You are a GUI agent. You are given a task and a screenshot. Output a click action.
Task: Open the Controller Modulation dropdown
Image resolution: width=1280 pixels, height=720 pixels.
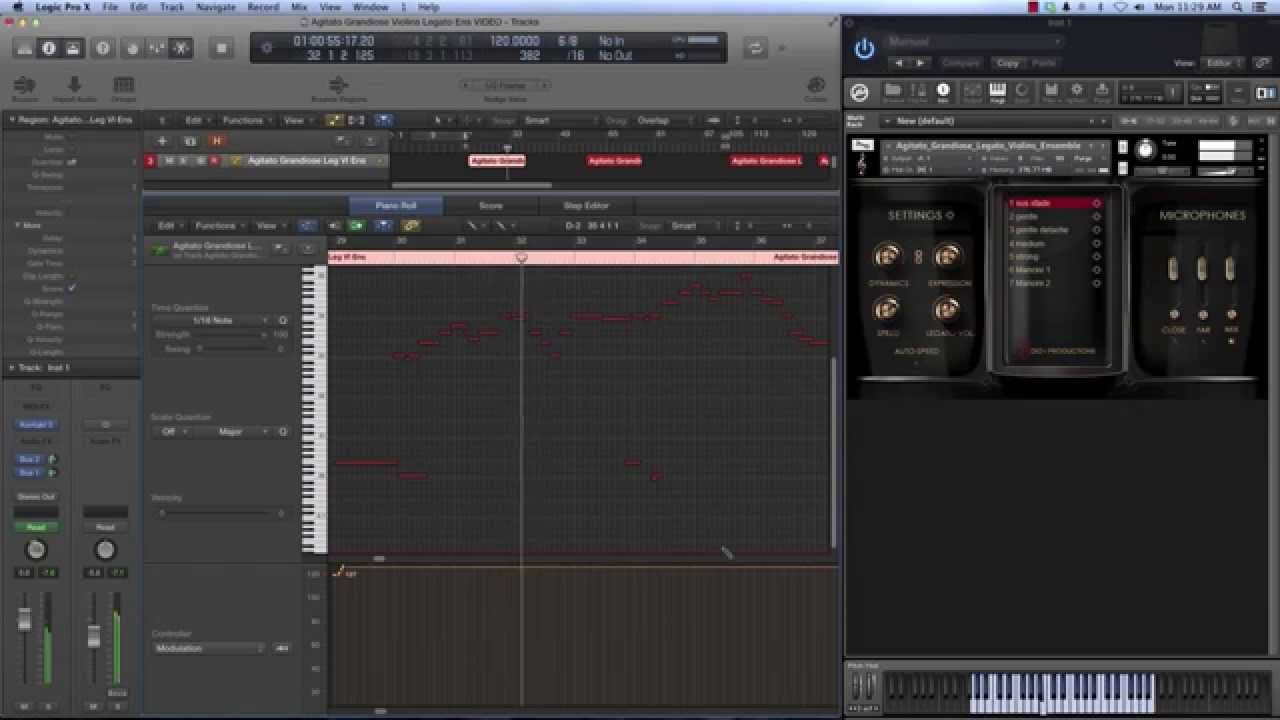(x=209, y=648)
